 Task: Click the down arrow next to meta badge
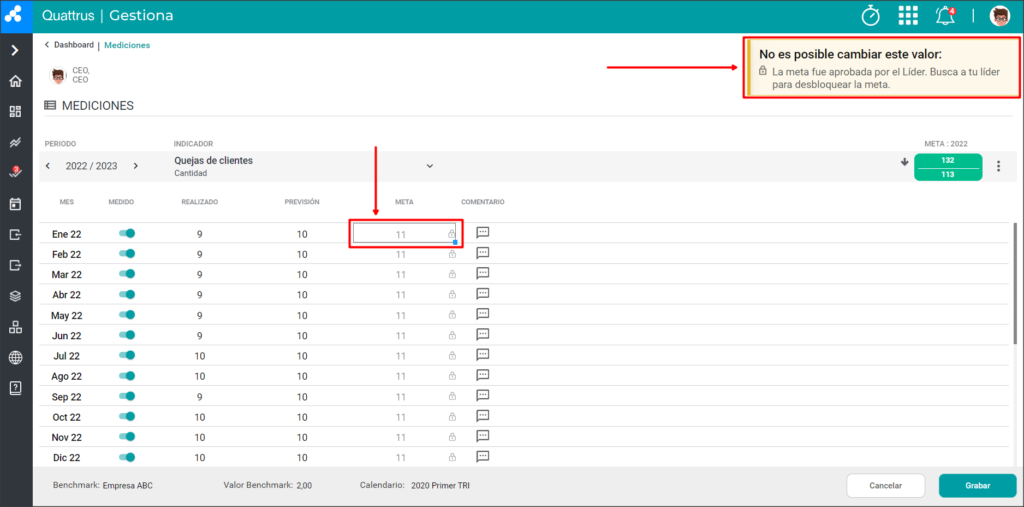click(904, 162)
